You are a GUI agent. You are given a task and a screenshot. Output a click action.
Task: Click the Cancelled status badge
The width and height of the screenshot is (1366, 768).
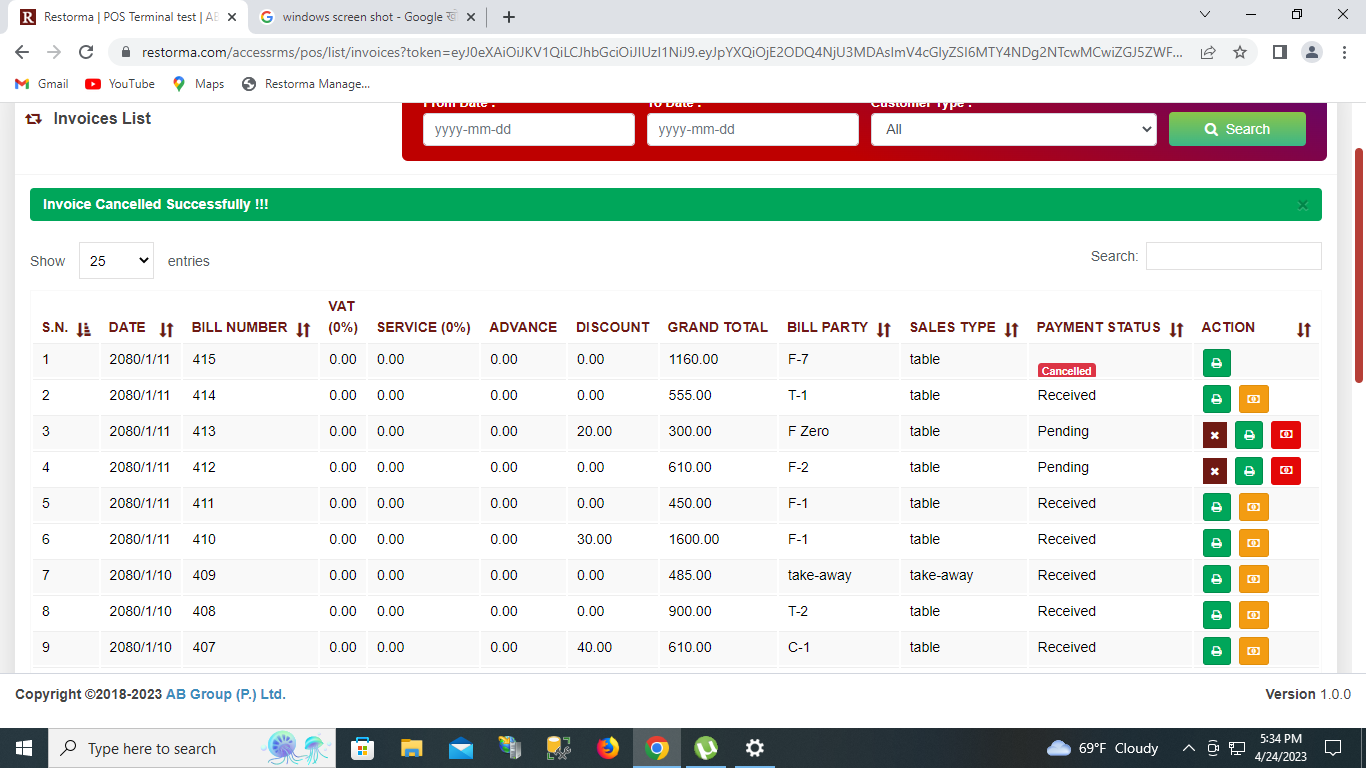coord(1066,370)
